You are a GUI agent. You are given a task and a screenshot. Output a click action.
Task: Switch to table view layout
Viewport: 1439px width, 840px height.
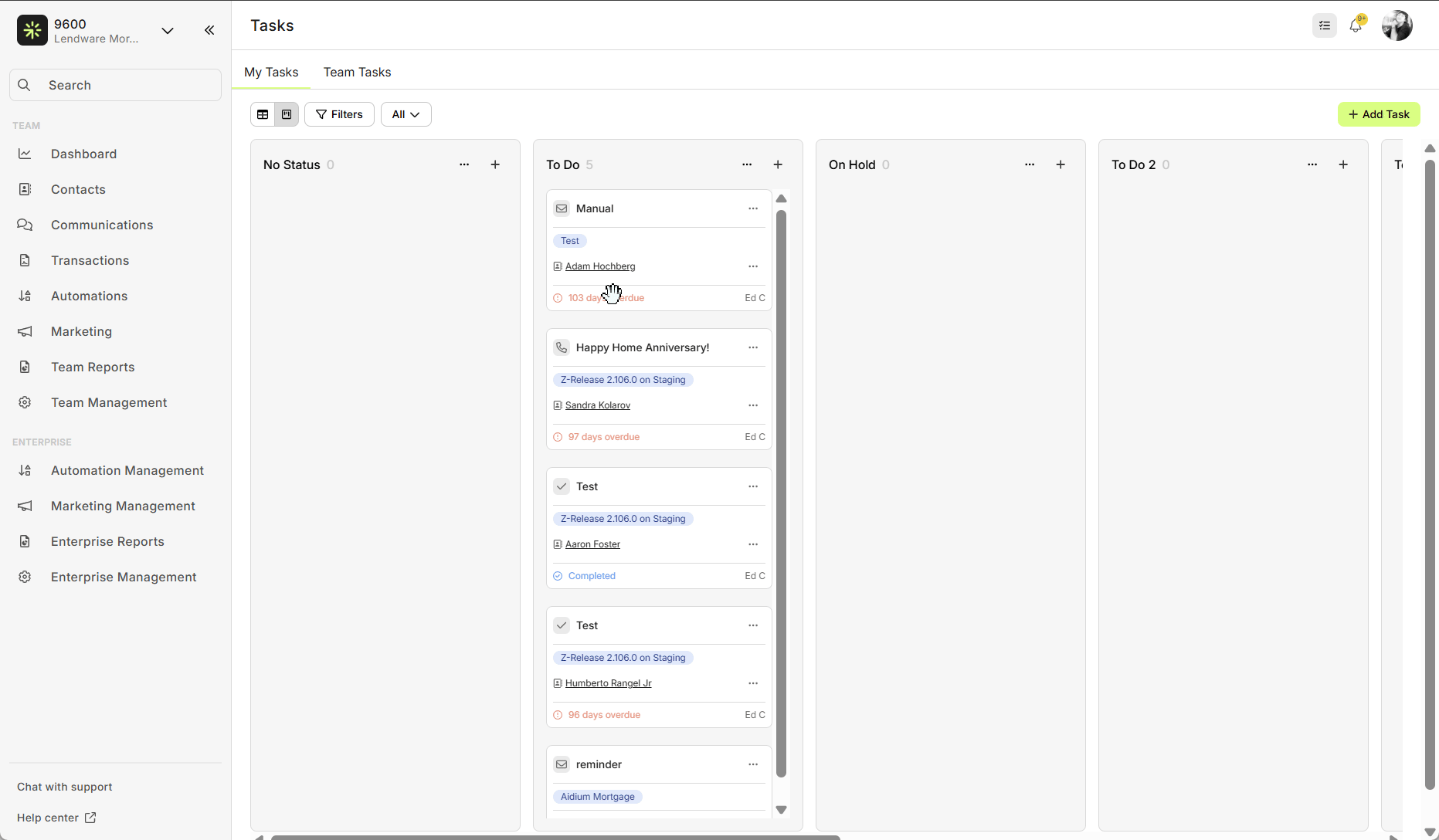263,114
